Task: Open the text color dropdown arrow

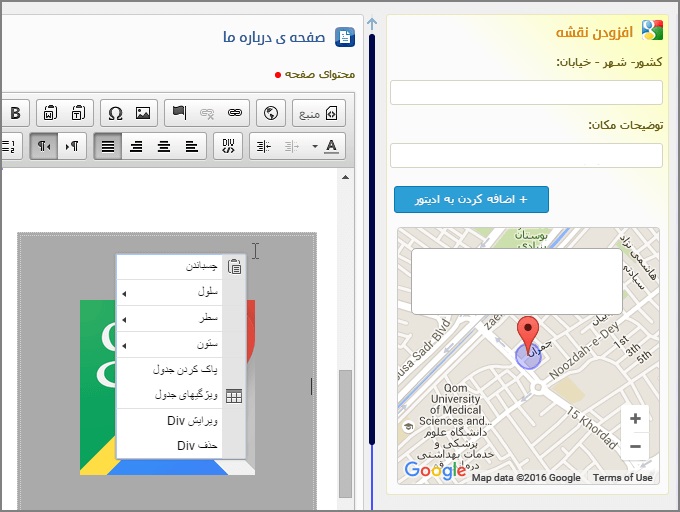Action: [315, 146]
